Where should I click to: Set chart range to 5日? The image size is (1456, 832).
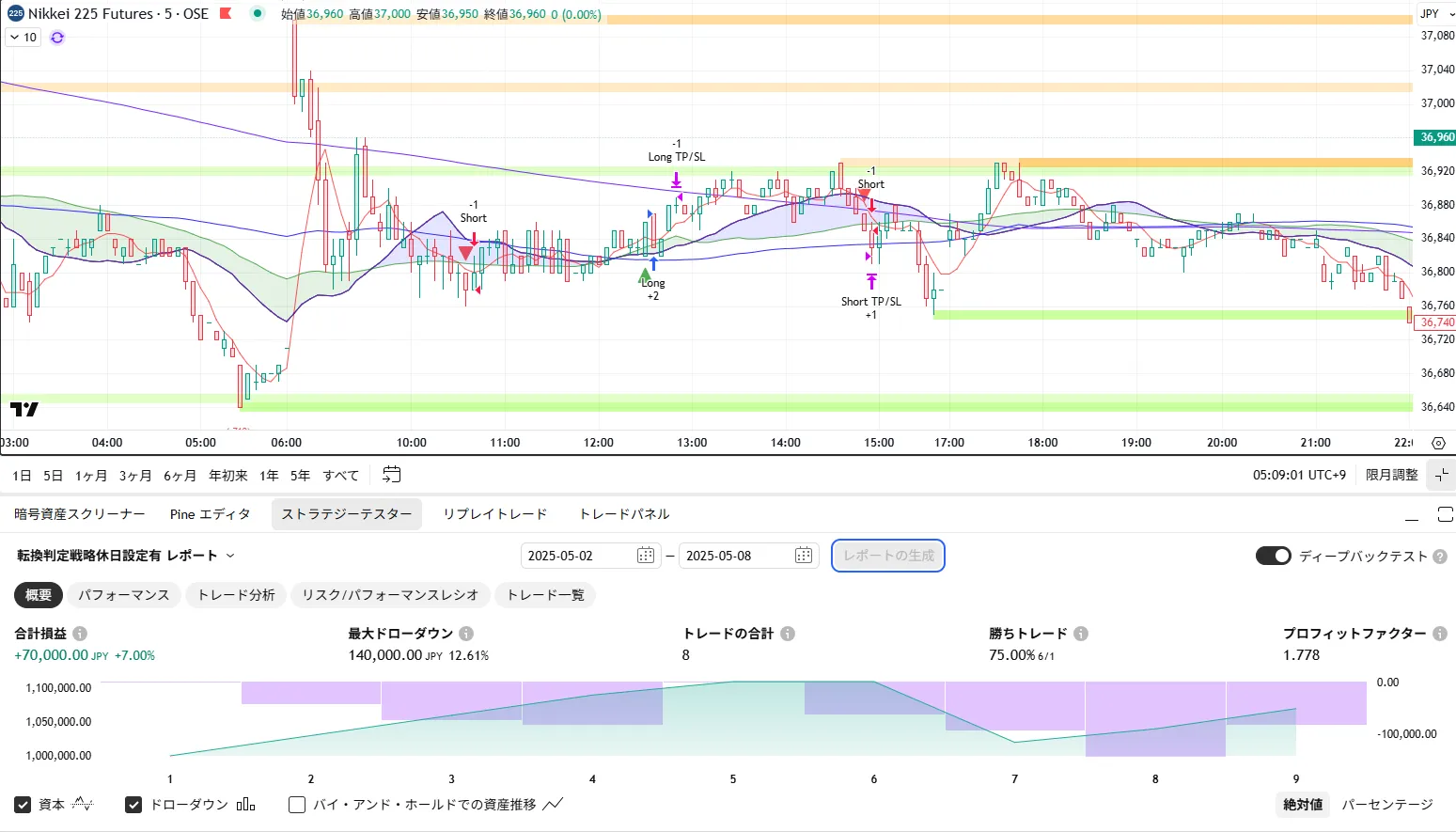(54, 476)
